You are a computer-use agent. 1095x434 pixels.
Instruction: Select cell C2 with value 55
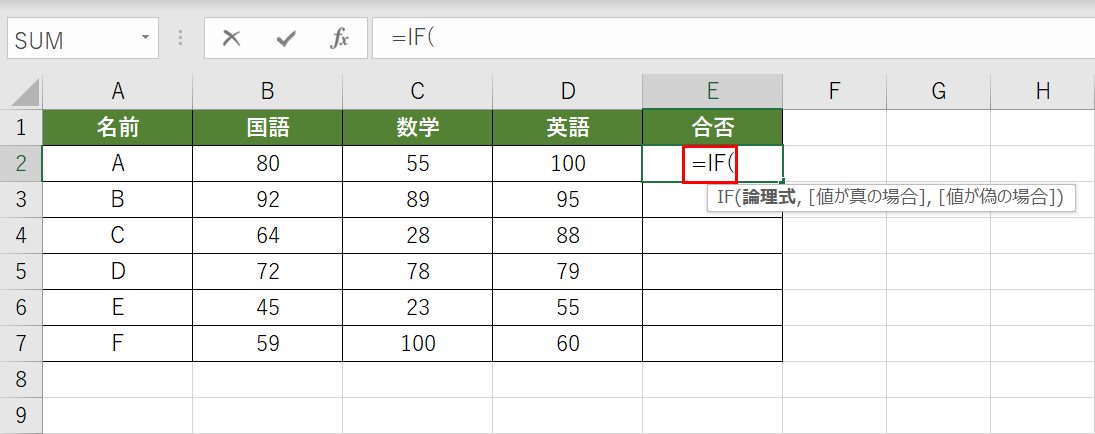coord(417,163)
